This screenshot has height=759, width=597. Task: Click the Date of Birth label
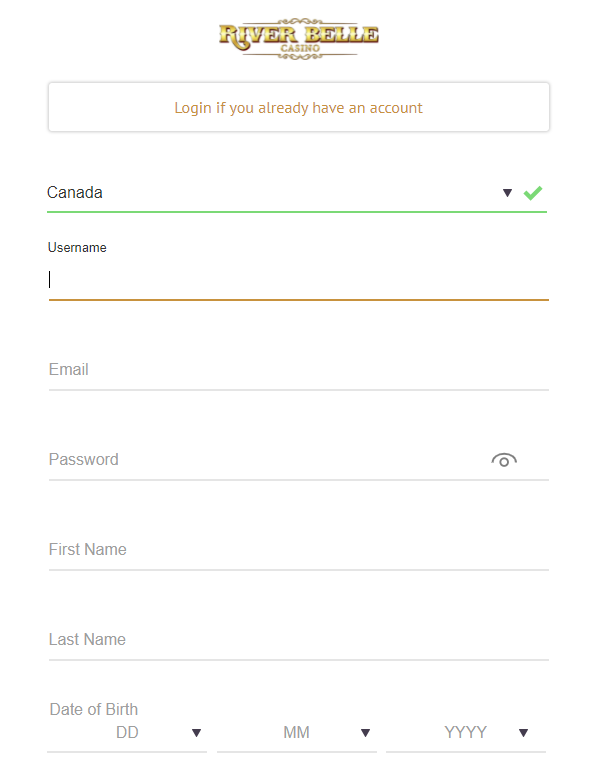pos(93,710)
